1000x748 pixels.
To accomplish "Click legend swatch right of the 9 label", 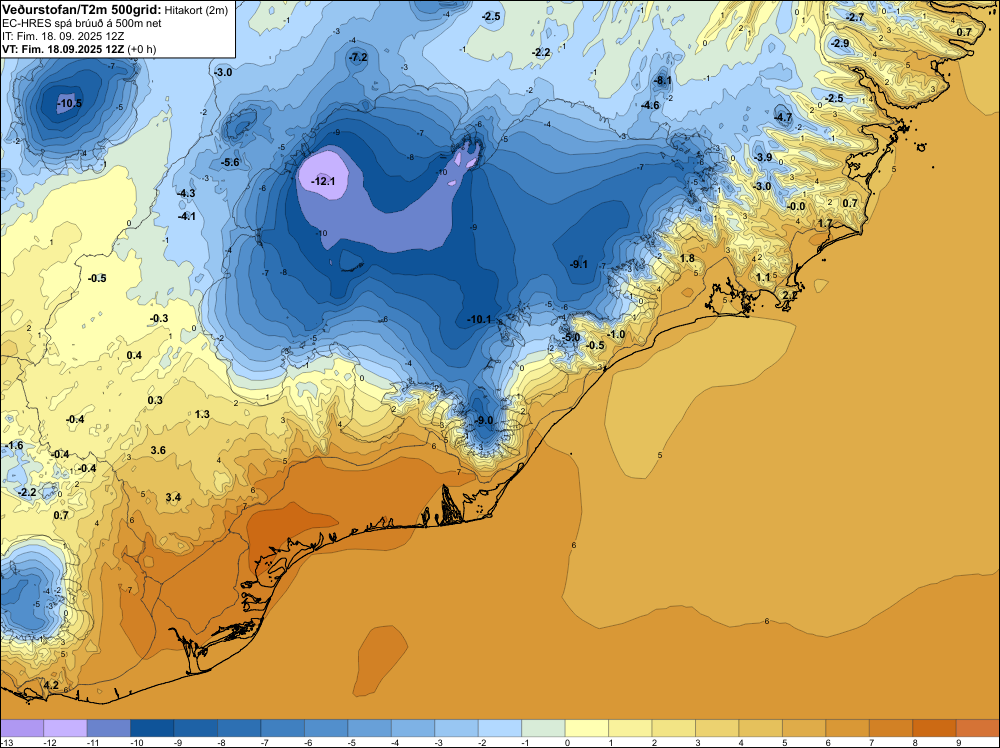I will pyautogui.click(x=978, y=728).
